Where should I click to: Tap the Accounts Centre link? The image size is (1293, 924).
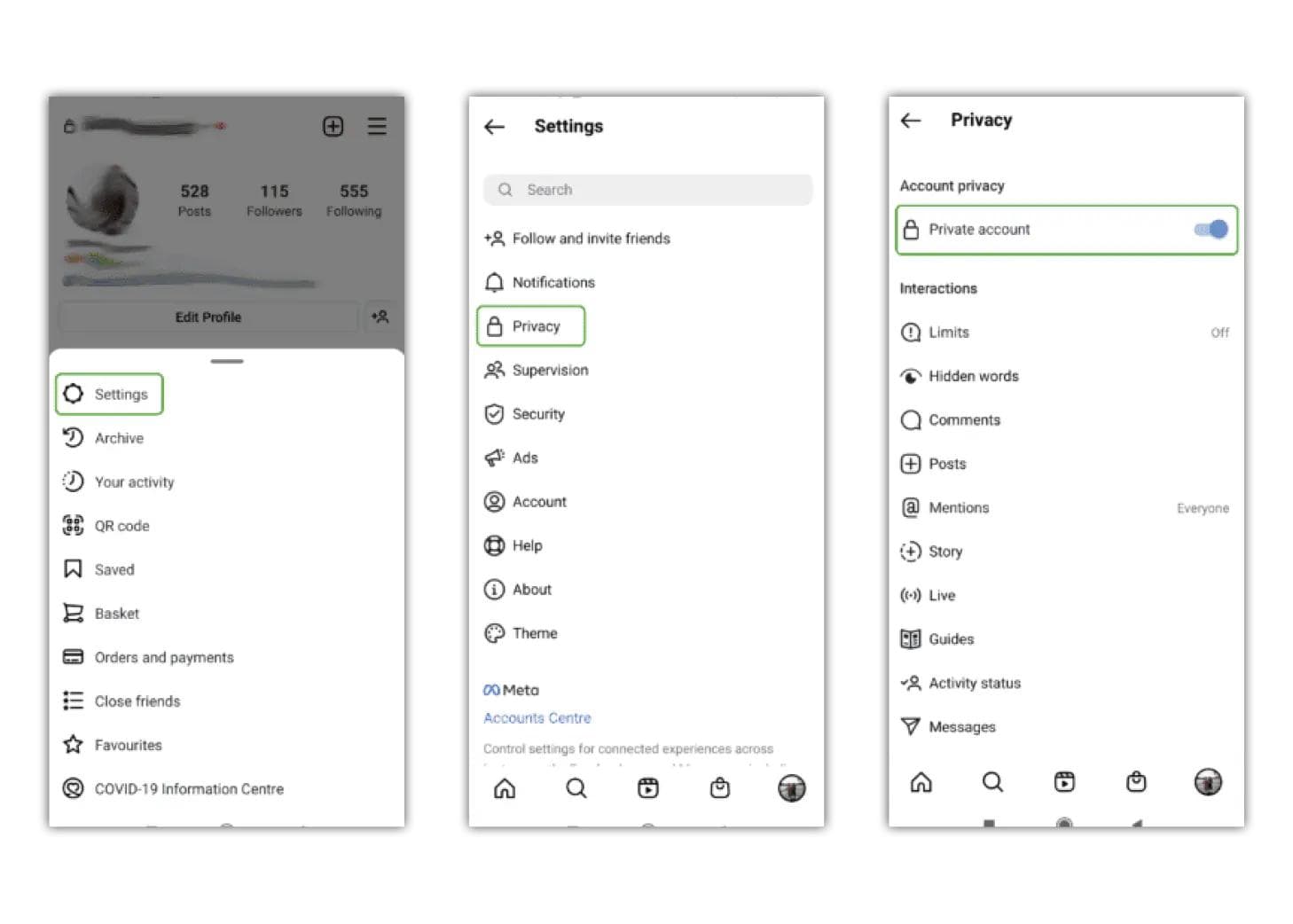tap(537, 718)
